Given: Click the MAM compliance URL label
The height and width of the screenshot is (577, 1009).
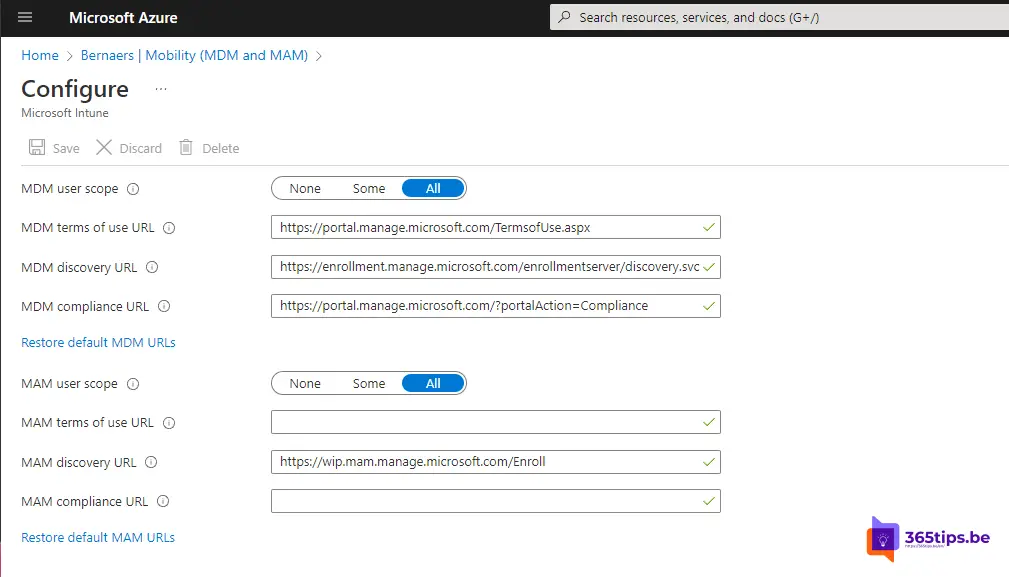Looking at the screenshot, I should point(84,502).
